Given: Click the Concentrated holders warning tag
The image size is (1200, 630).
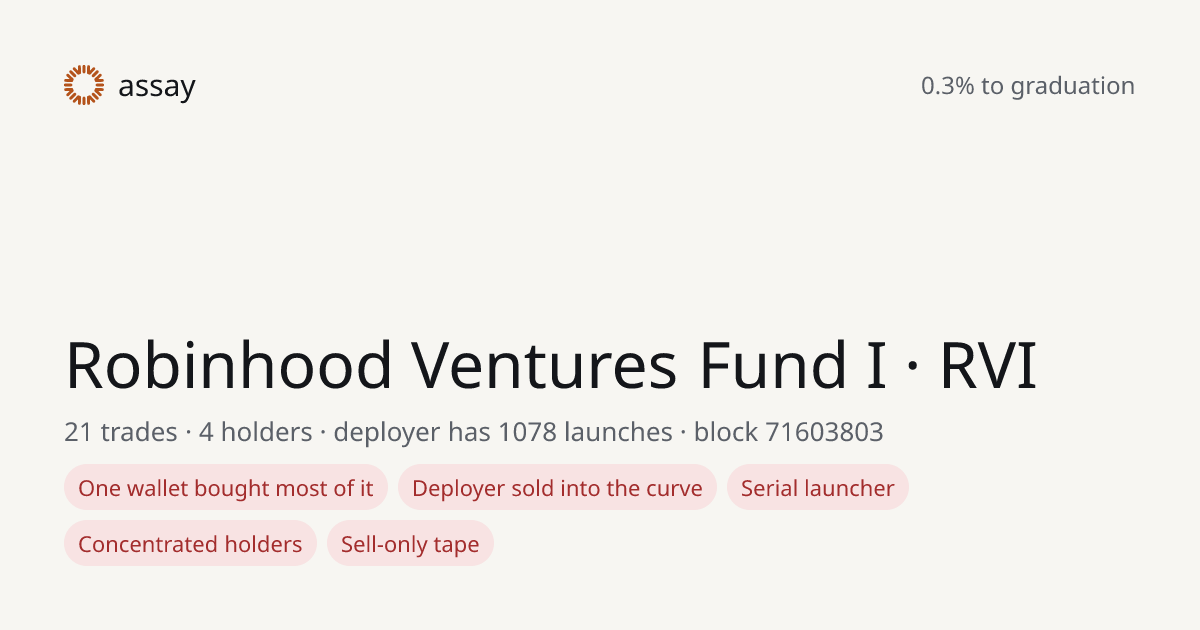Looking at the screenshot, I should coord(190,544).
